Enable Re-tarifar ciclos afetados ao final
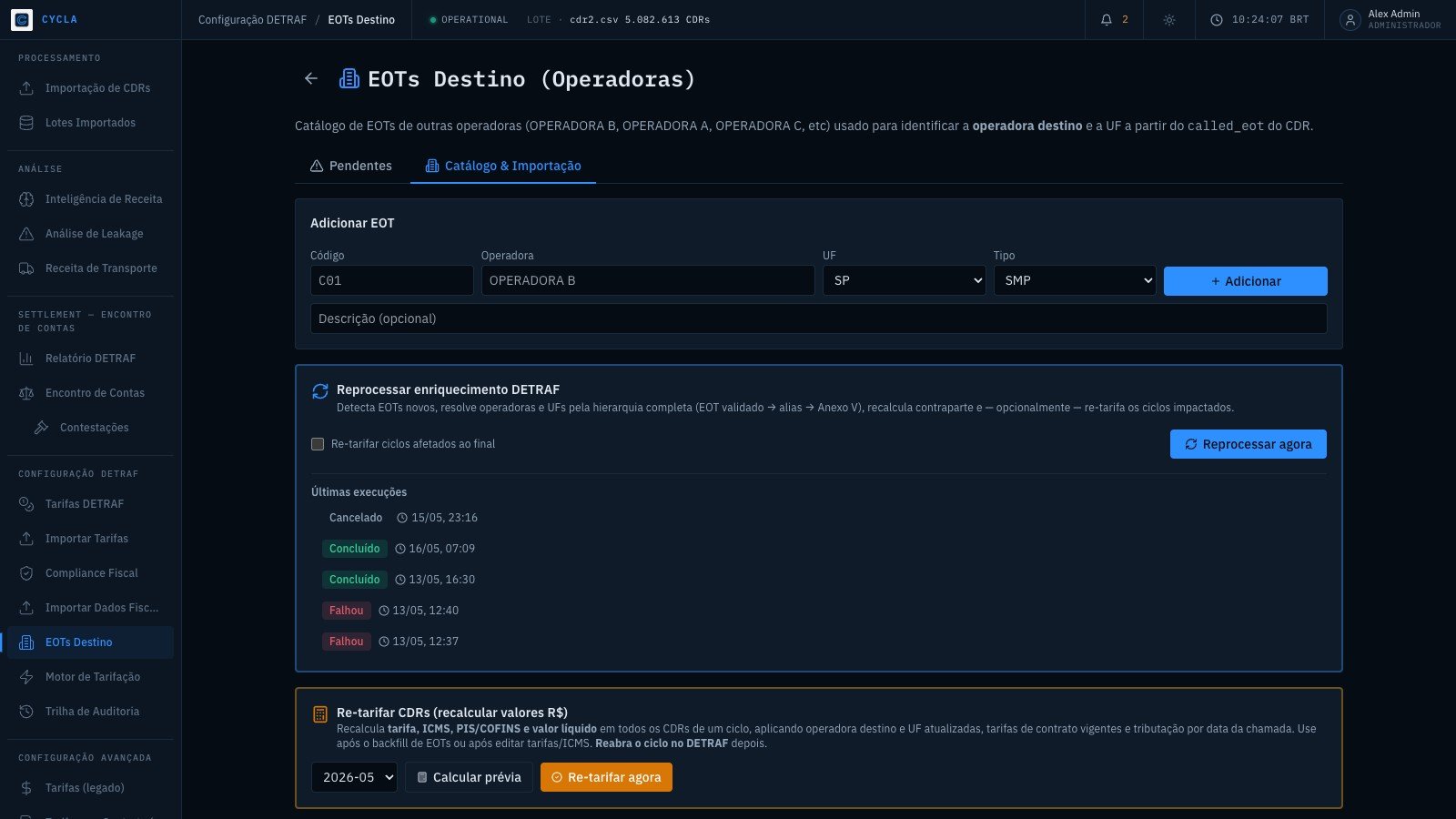 coord(318,444)
